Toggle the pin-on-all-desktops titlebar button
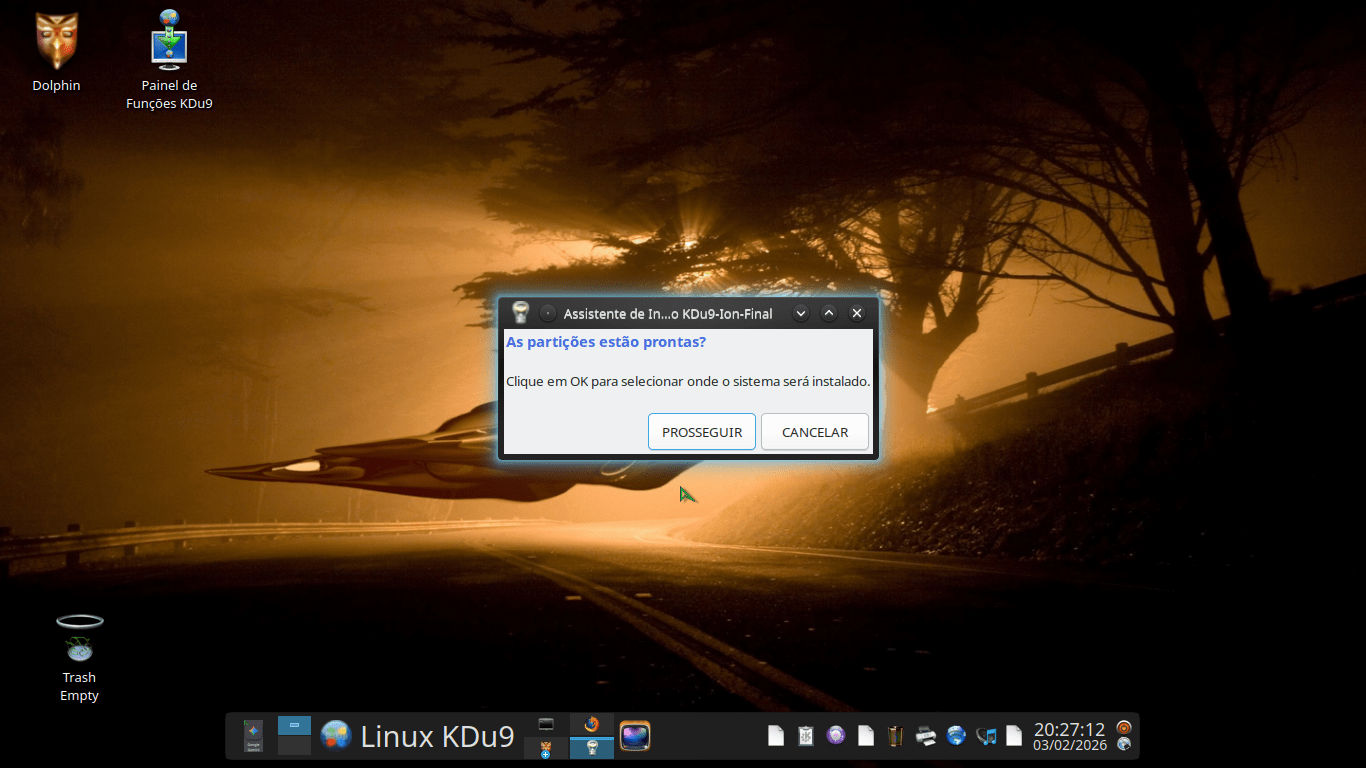The height and width of the screenshot is (768, 1366). coord(547,313)
